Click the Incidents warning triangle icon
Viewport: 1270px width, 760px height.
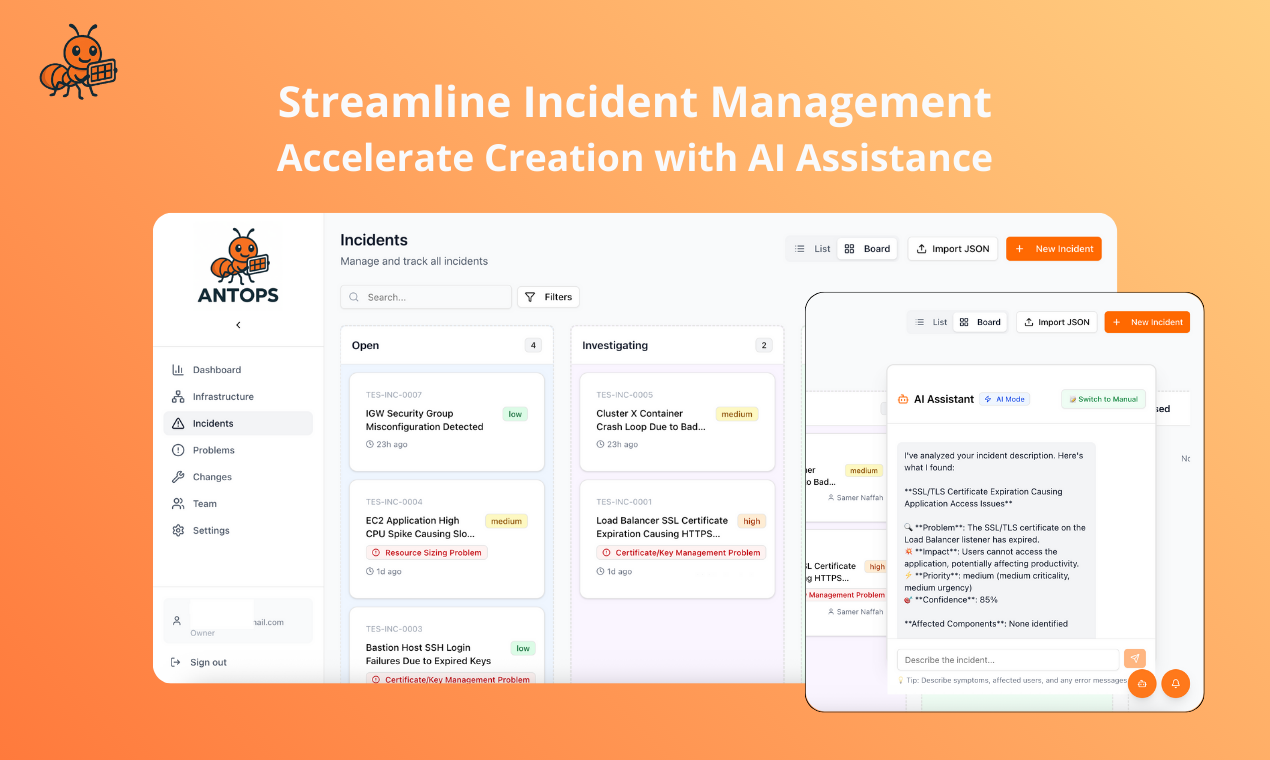(178, 424)
